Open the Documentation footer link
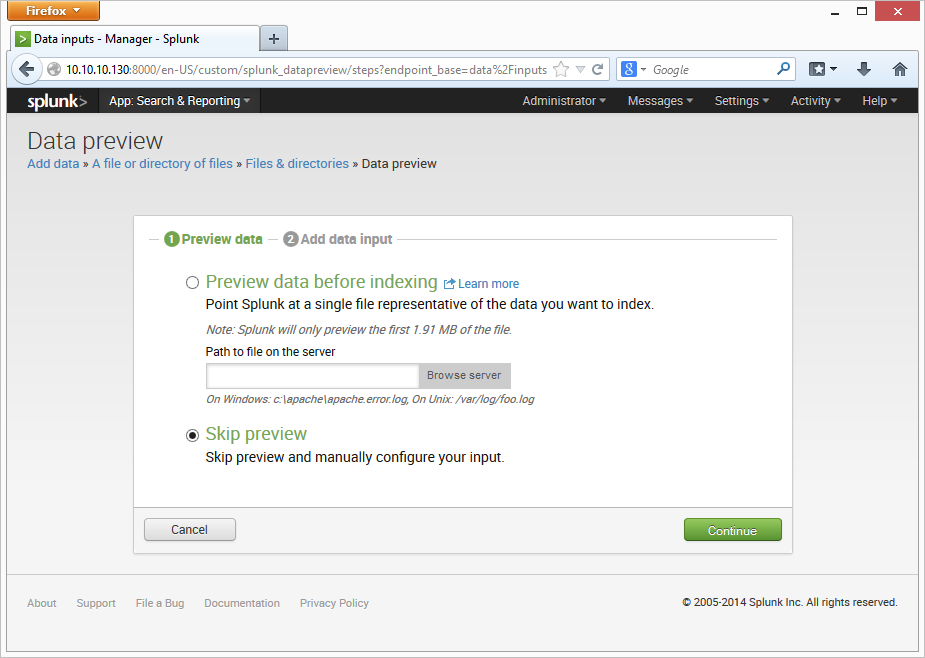Image resolution: width=925 pixels, height=658 pixels. pos(242,603)
